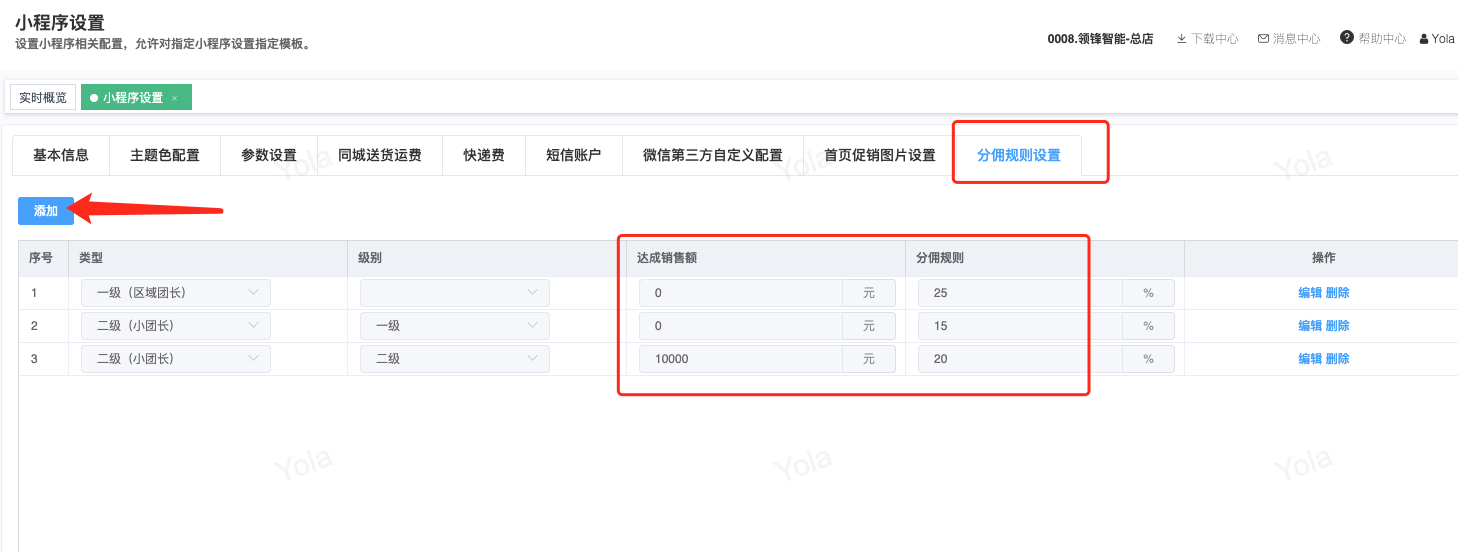The image size is (1458, 552).
Task: Open the 短信账户 tab
Action: point(574,155)
